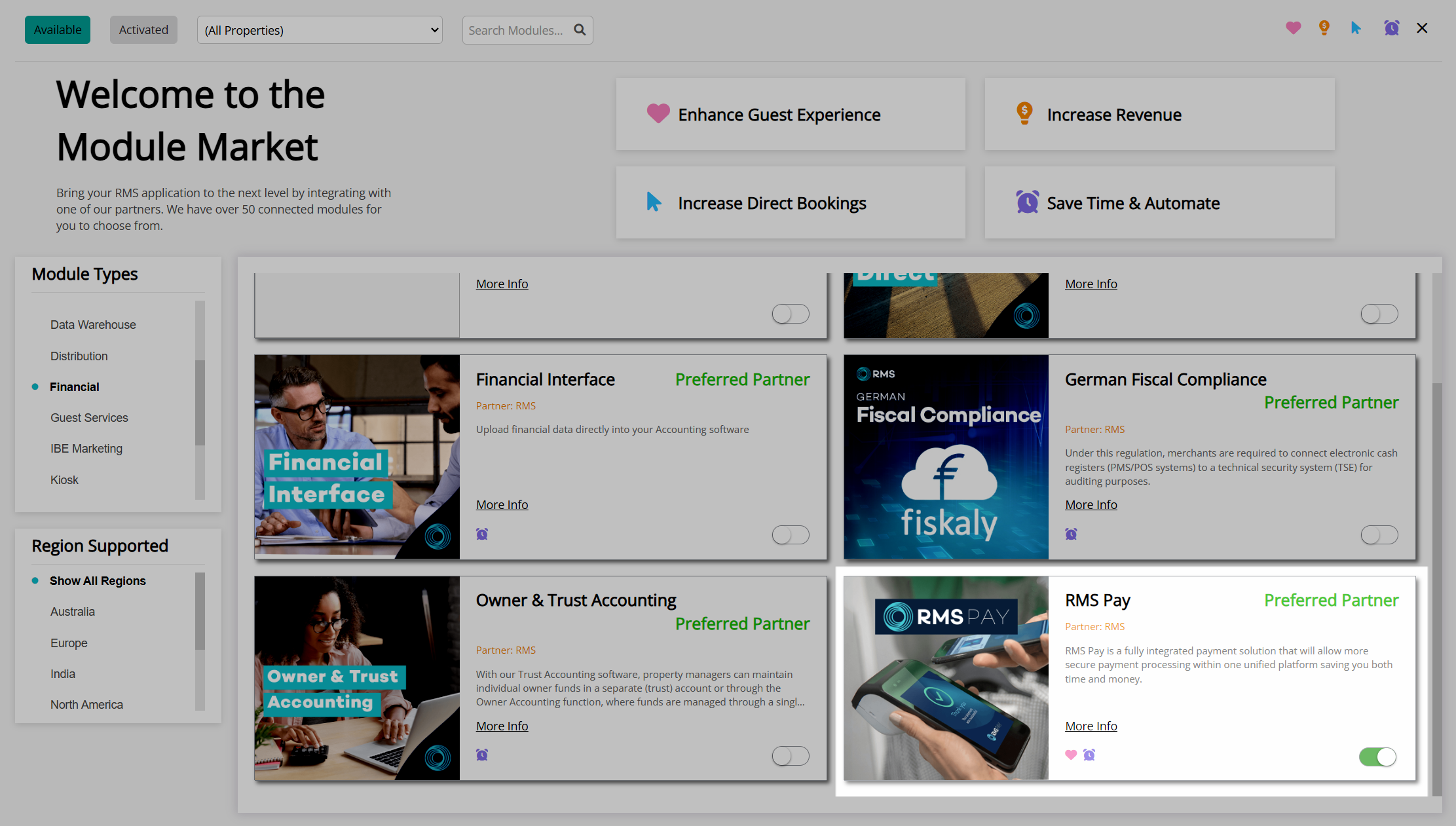Filter by Australia region
The width and height of the screenshot is (1456, 826).
(x=73, y=611)
